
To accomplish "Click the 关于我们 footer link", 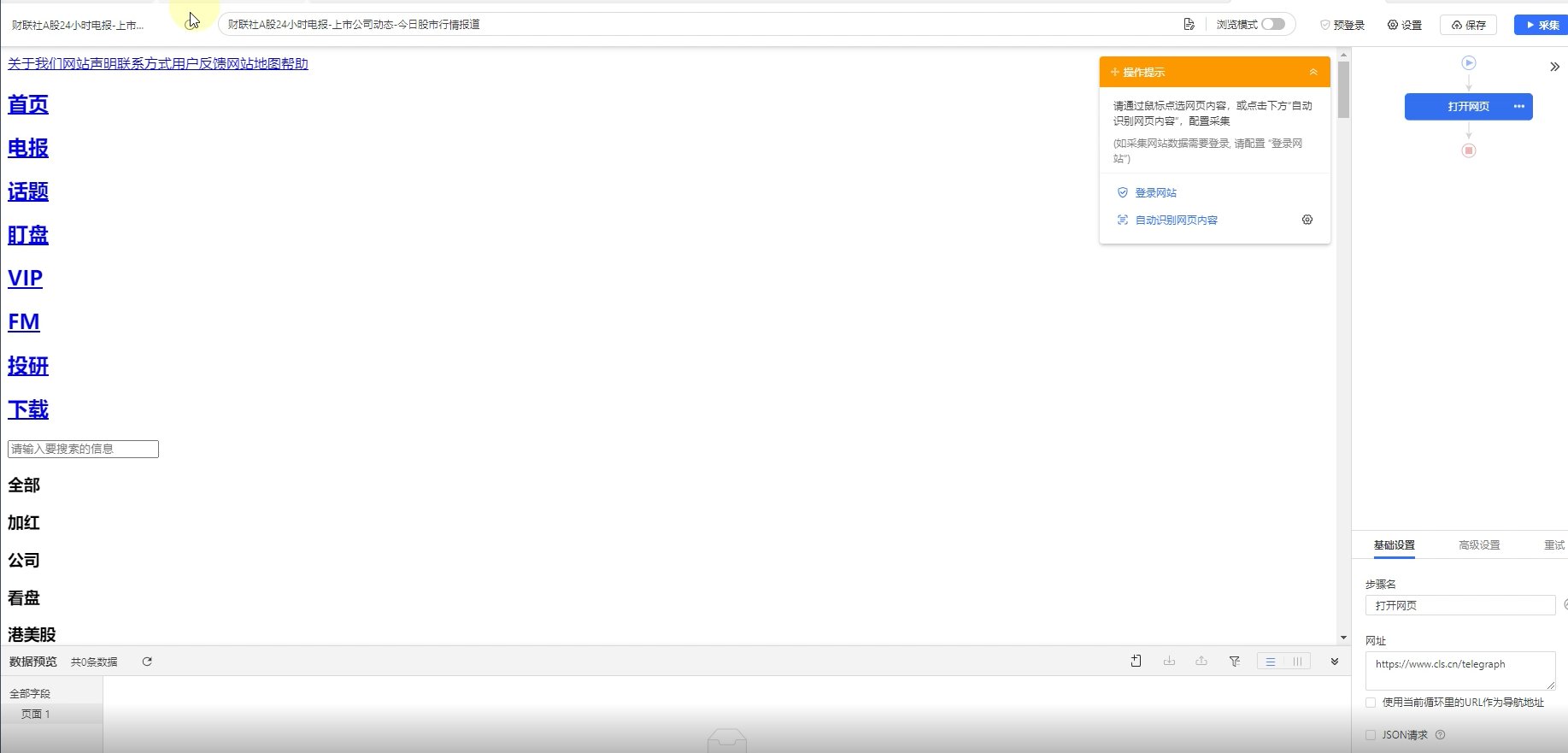I will (x=35, y=63).
